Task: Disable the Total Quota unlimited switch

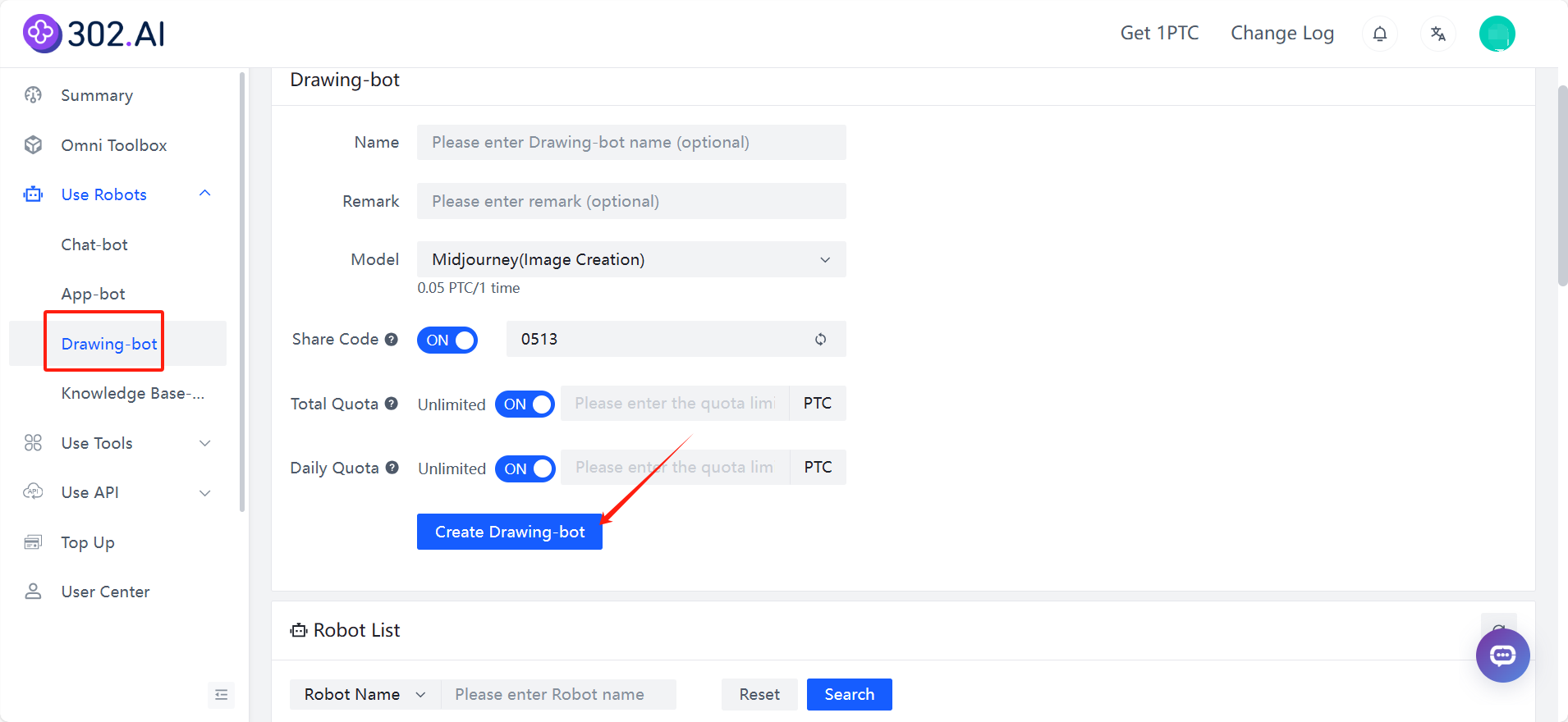Action: (x=525, y=404)
